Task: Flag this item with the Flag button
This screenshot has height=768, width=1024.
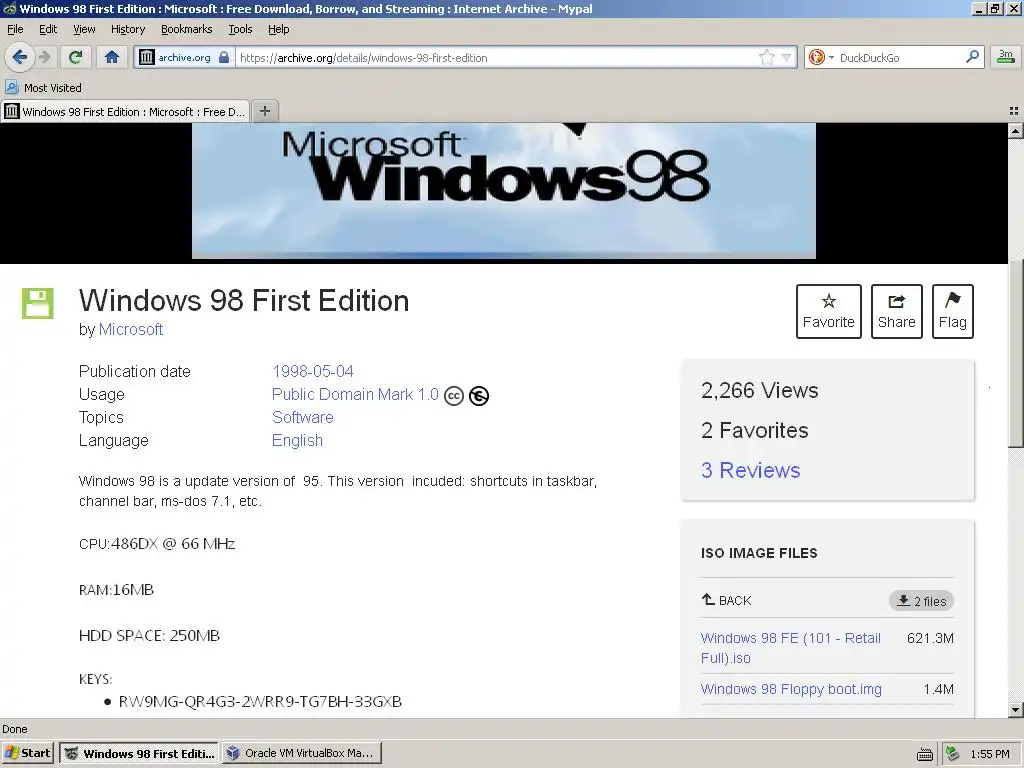Action: 953,312
